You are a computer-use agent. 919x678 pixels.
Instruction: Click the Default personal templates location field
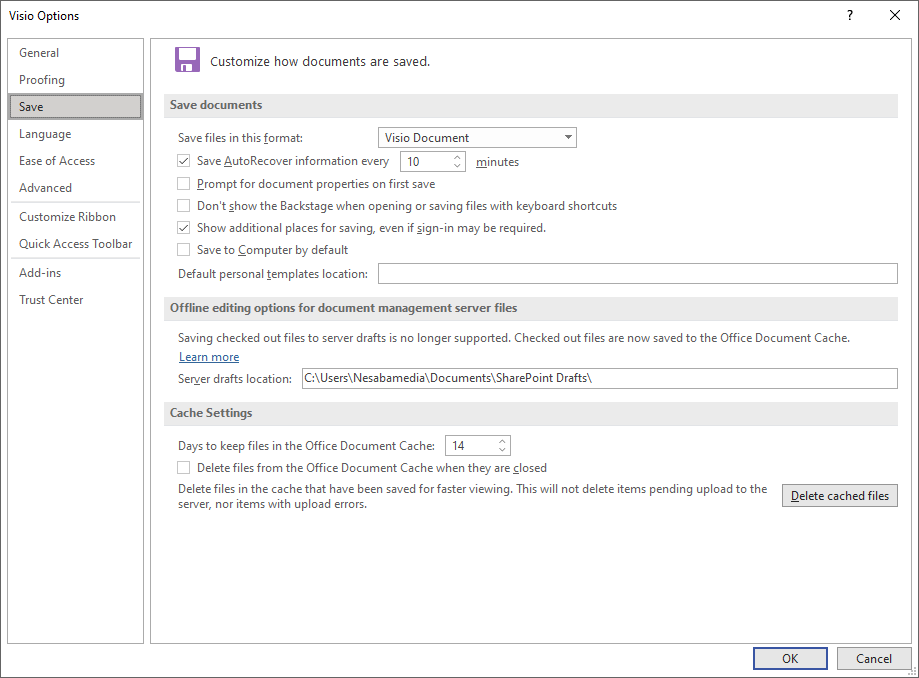pos(637,274)
